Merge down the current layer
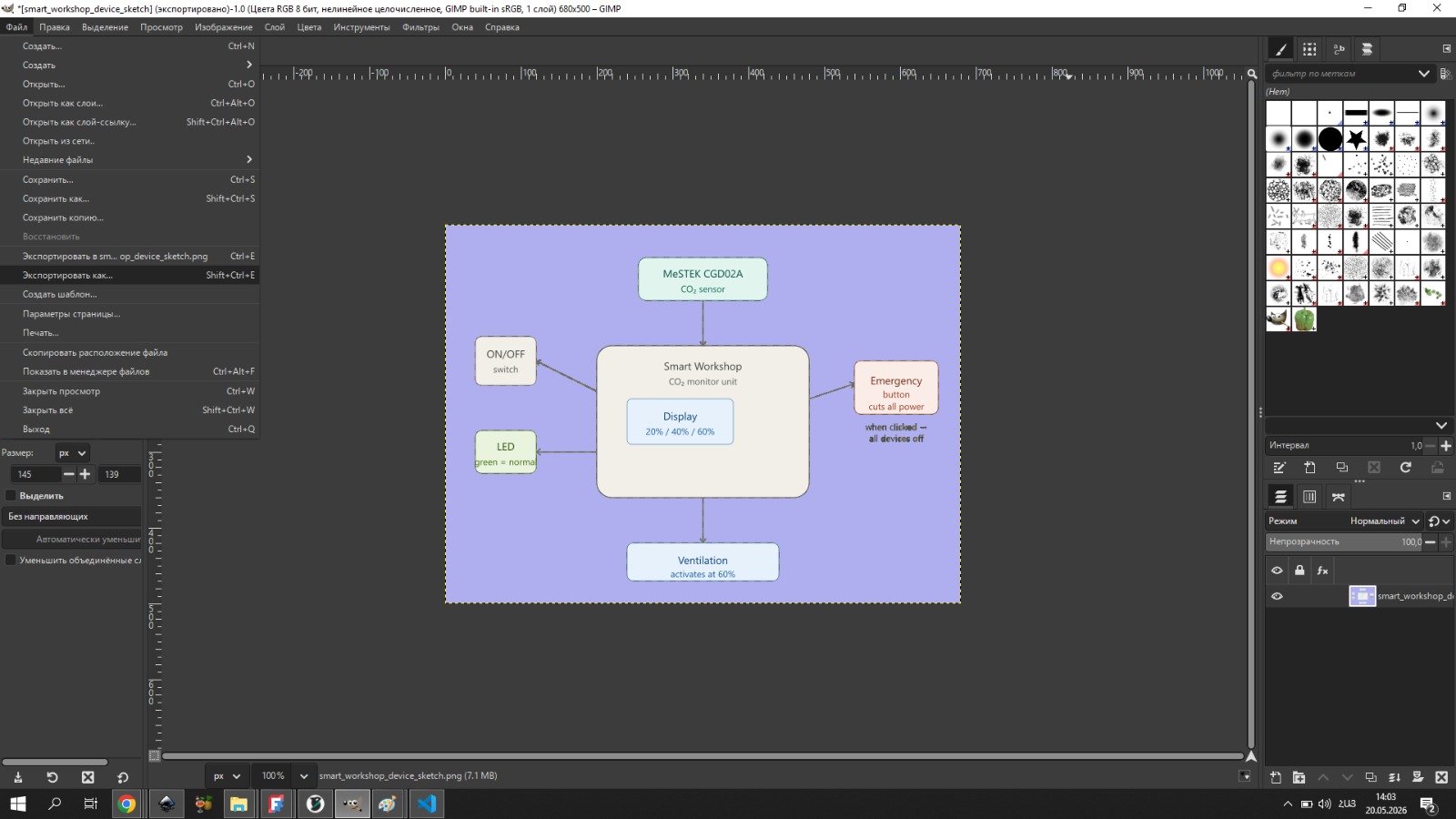 coord(1394,777)
